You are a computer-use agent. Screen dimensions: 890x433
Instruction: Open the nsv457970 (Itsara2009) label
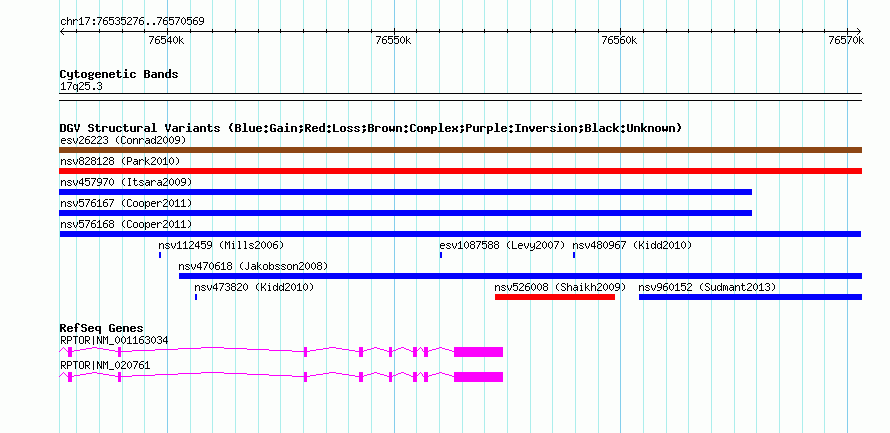pos(126,182)
